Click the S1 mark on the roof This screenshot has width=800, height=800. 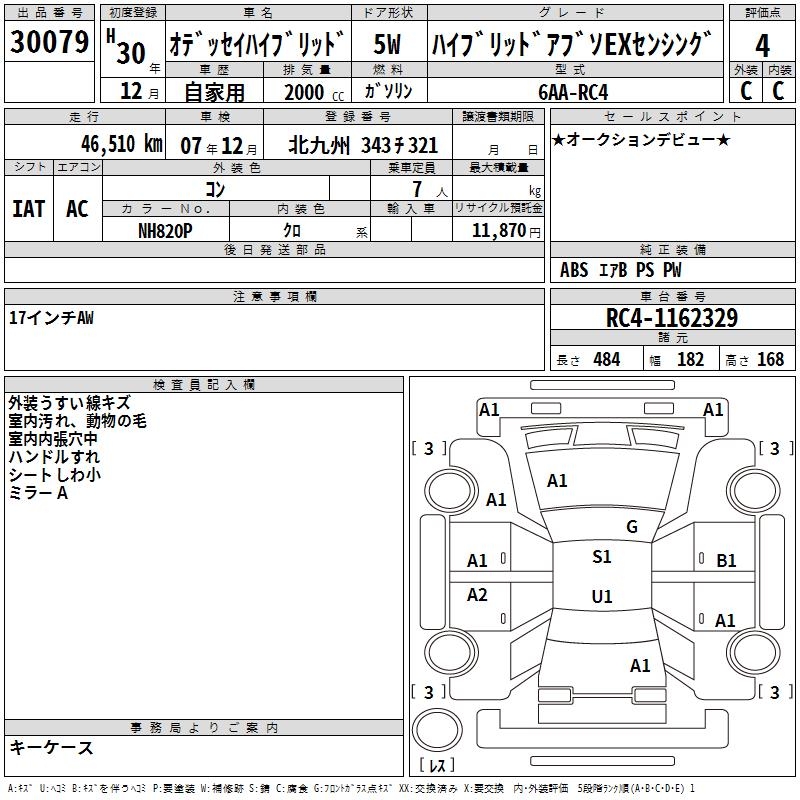(602, 557)
